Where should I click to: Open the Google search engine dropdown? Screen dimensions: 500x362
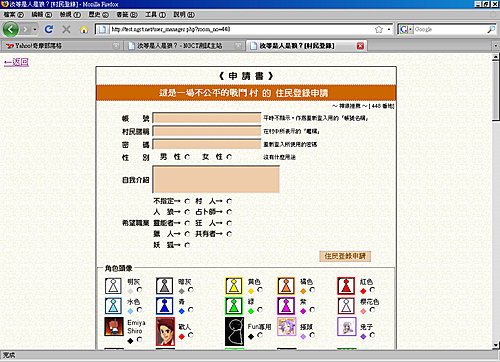411,29
